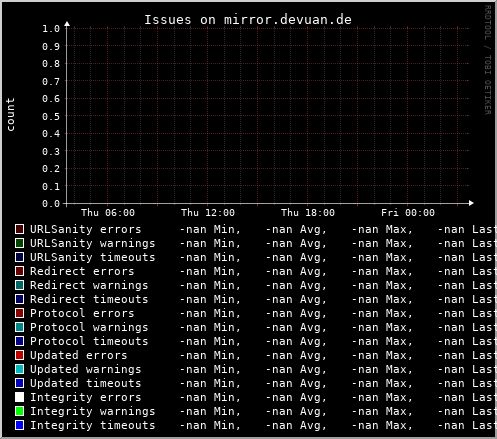Click the Thu 12:00 time axis label
497x439 pixels.
coord(208,213)
